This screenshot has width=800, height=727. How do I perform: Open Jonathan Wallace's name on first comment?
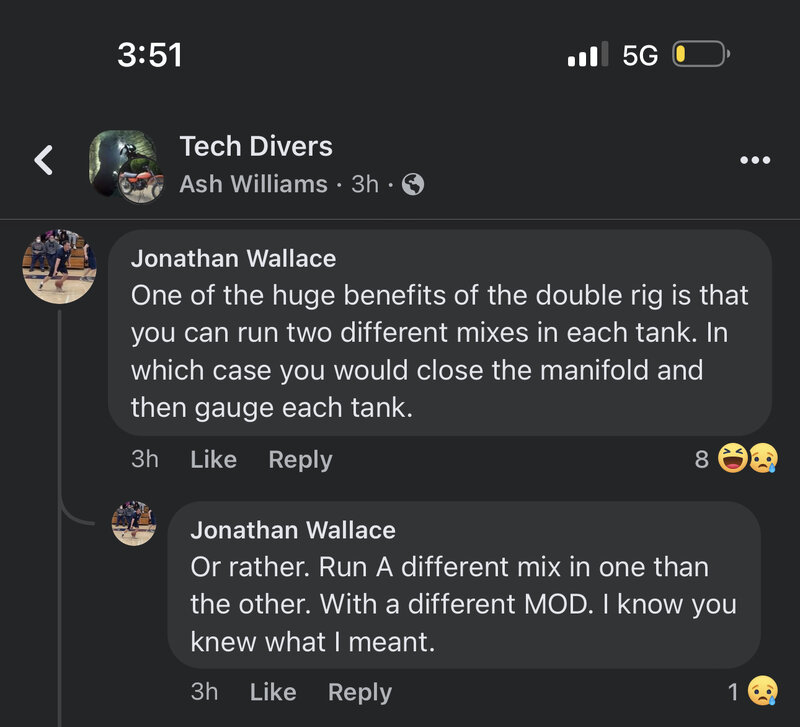[x=233, y=258]
